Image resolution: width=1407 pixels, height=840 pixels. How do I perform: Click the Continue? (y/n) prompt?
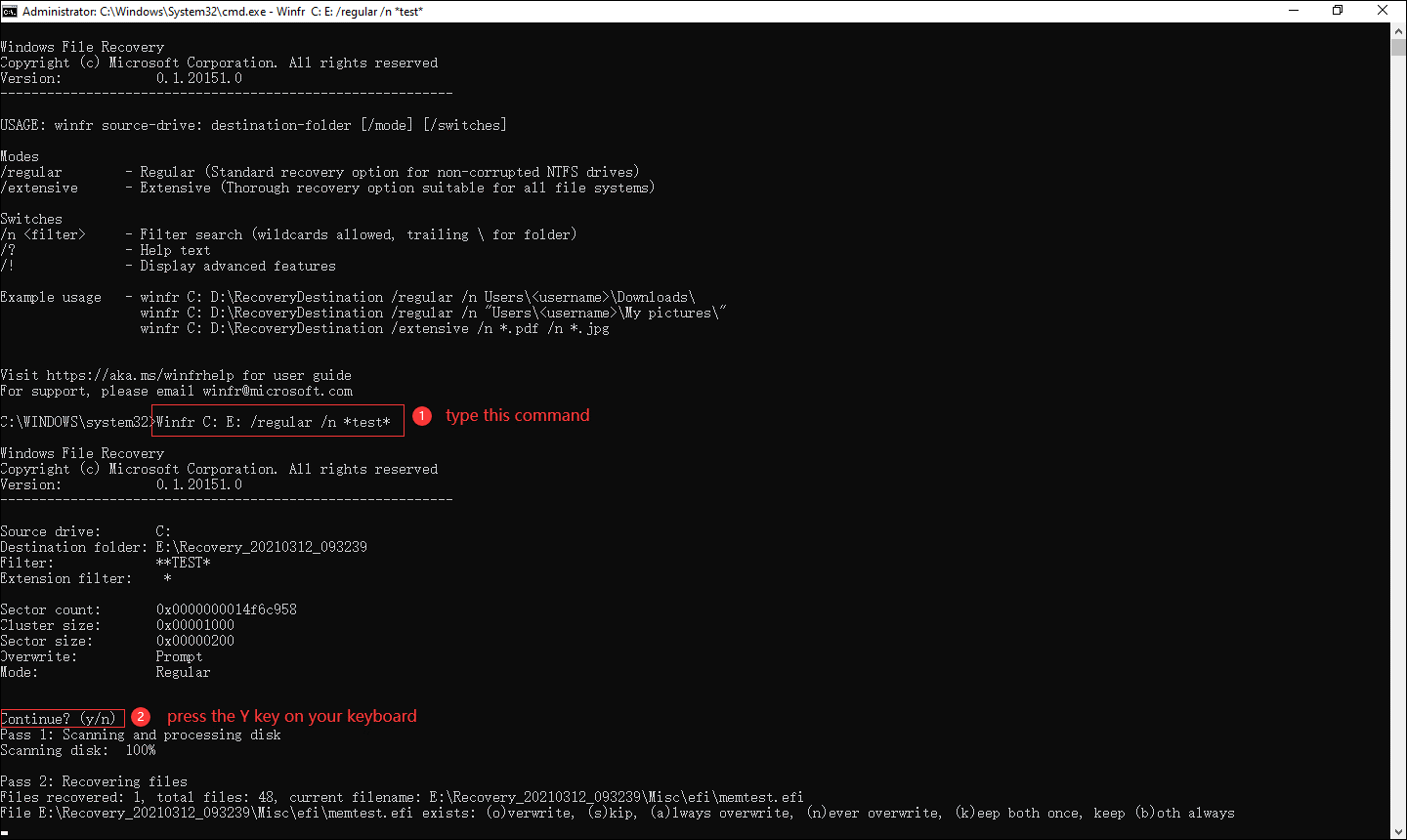coord(63,719)
